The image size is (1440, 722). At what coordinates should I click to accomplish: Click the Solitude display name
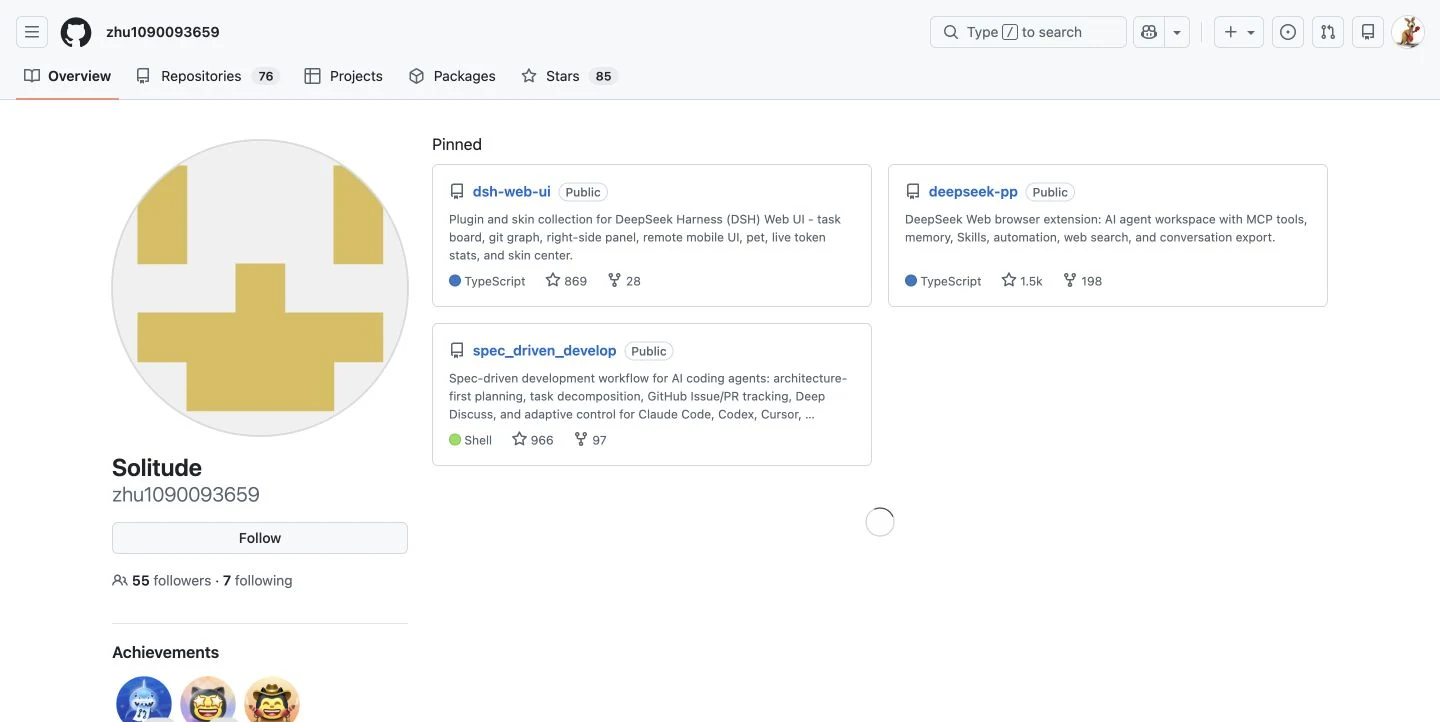click(x=157, y=468)
